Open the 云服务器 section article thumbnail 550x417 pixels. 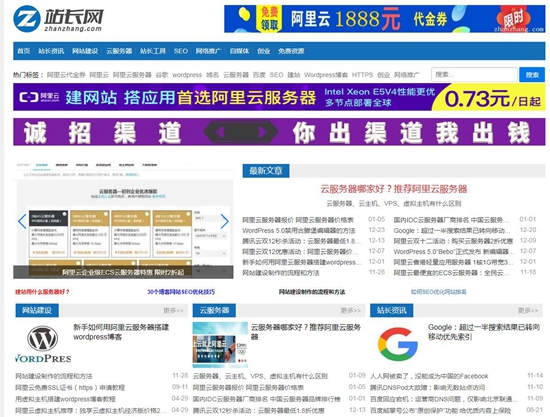(220, 344)
